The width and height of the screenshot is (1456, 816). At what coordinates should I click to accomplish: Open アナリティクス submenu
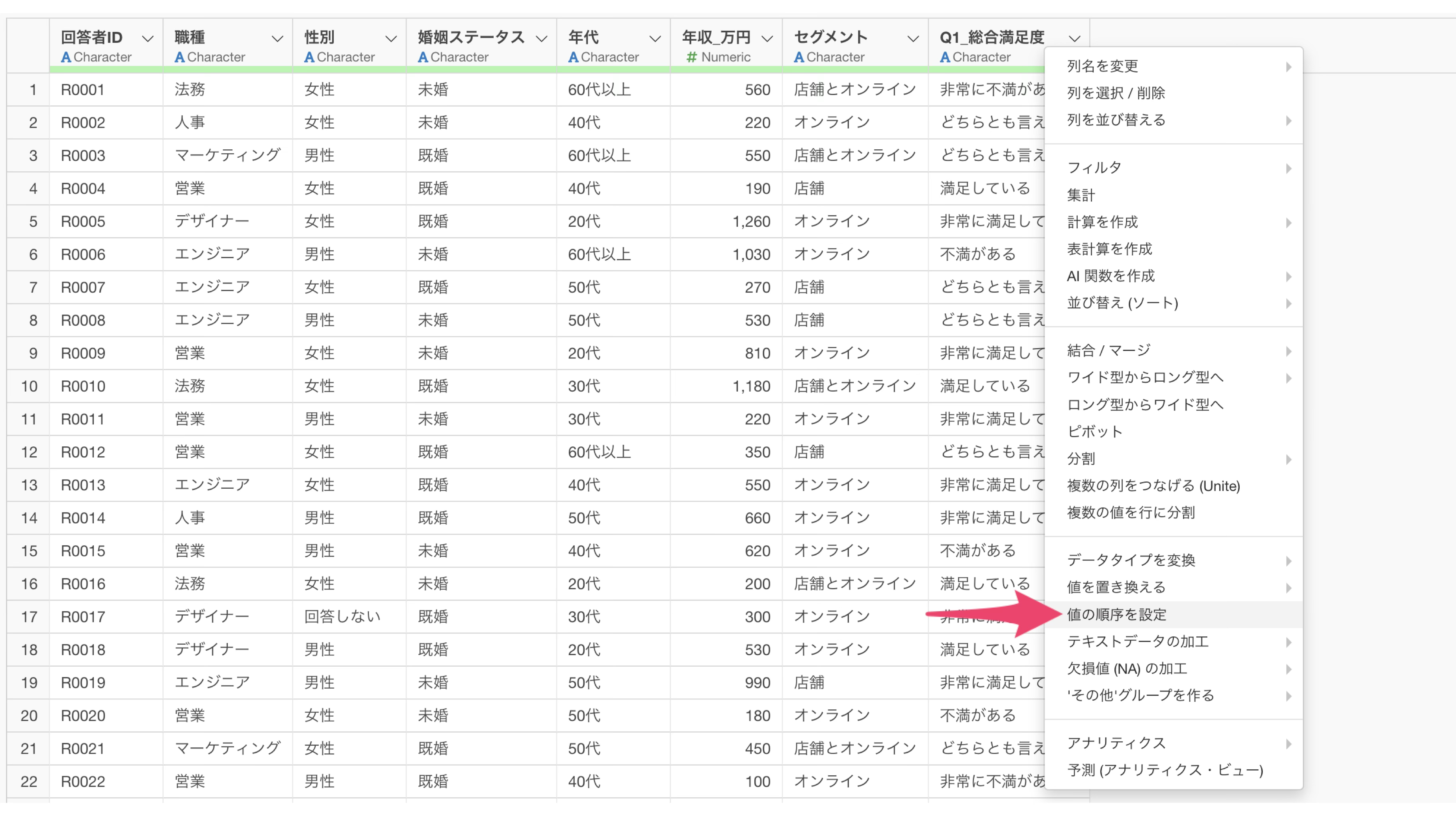pyautogui.click(x=1173, y=743)
